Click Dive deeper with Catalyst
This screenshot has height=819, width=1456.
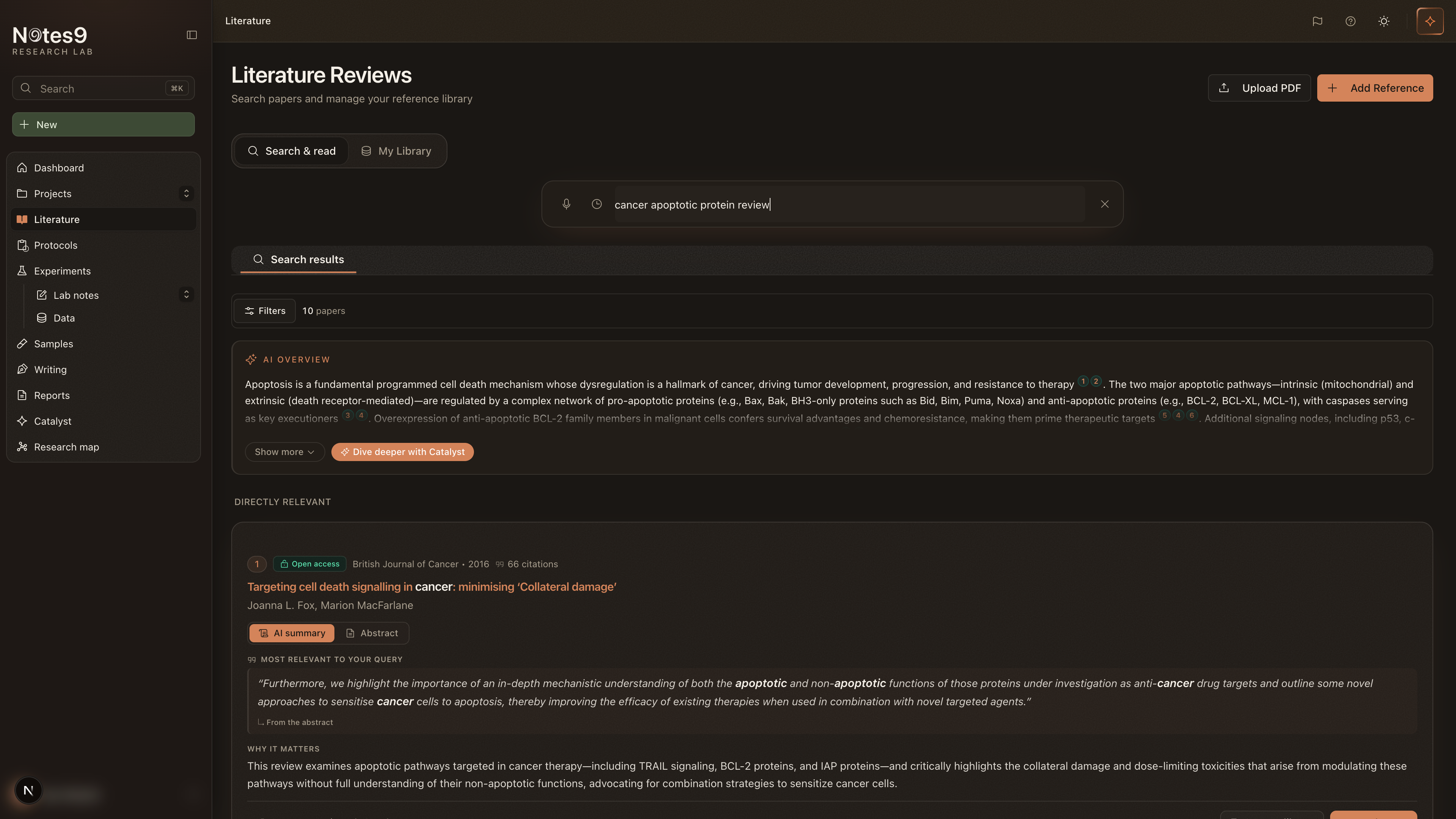coord(402,452)
